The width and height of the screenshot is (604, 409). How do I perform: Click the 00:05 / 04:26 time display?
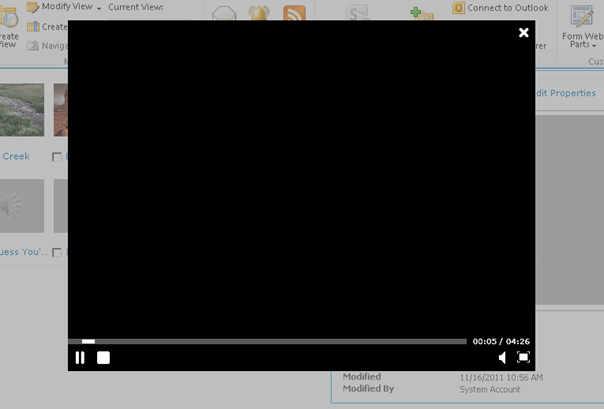(x=501, y=341)
